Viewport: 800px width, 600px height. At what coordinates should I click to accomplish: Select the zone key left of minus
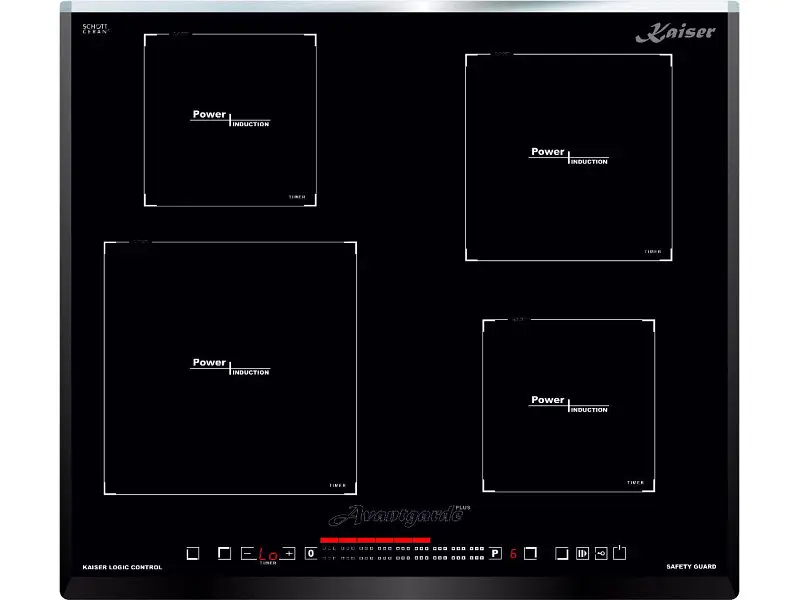(x=224, y=553)
